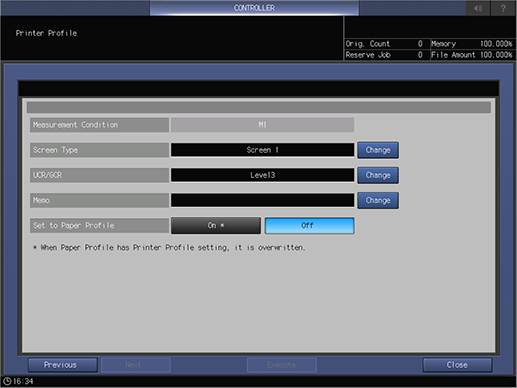Screen dimensions: 517x388
Task: Click the Reserve Job counter
Action: pos(384,55)
